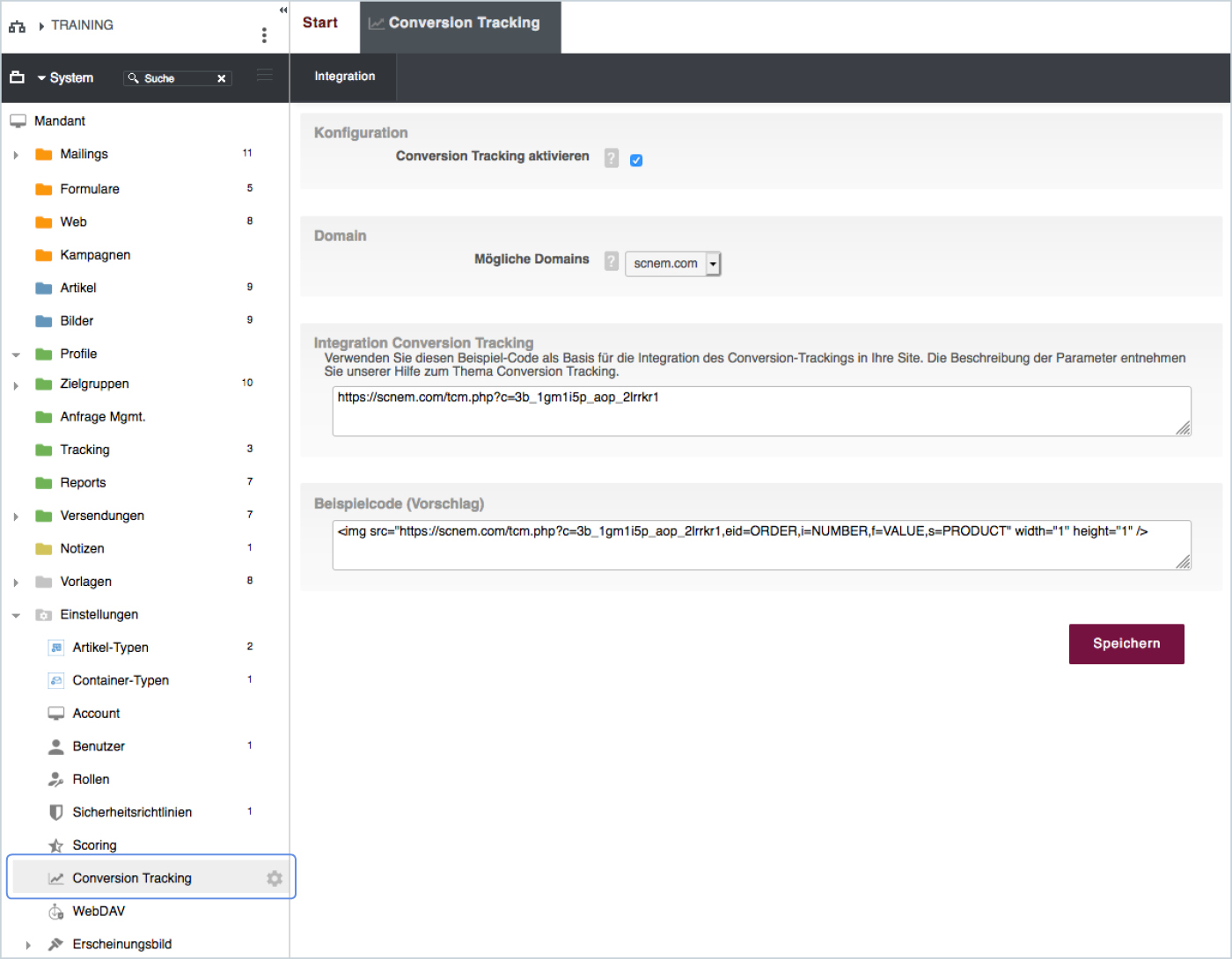The height and width of the screenshot is (959, 1232).
Task: Select the Scoring tree item
Action: (94, 845)
